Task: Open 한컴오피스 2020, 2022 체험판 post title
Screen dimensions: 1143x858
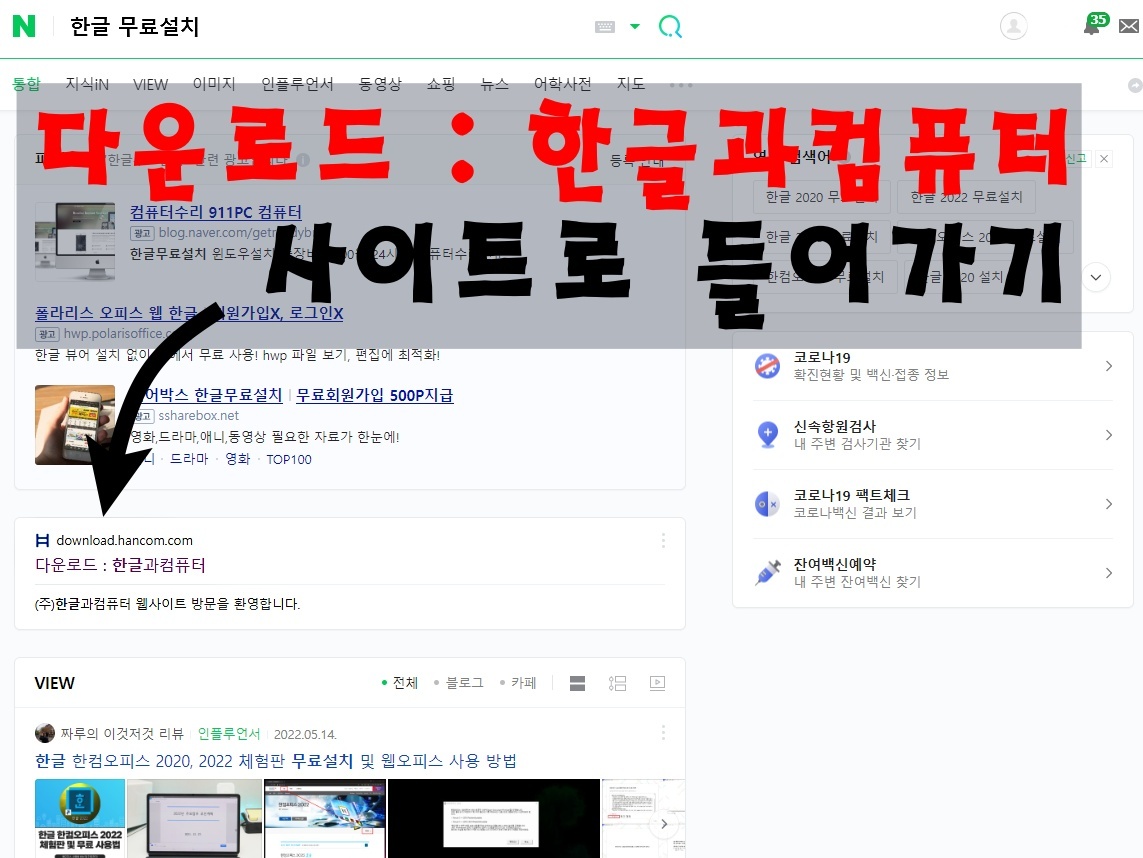Action: click(276, 761)
